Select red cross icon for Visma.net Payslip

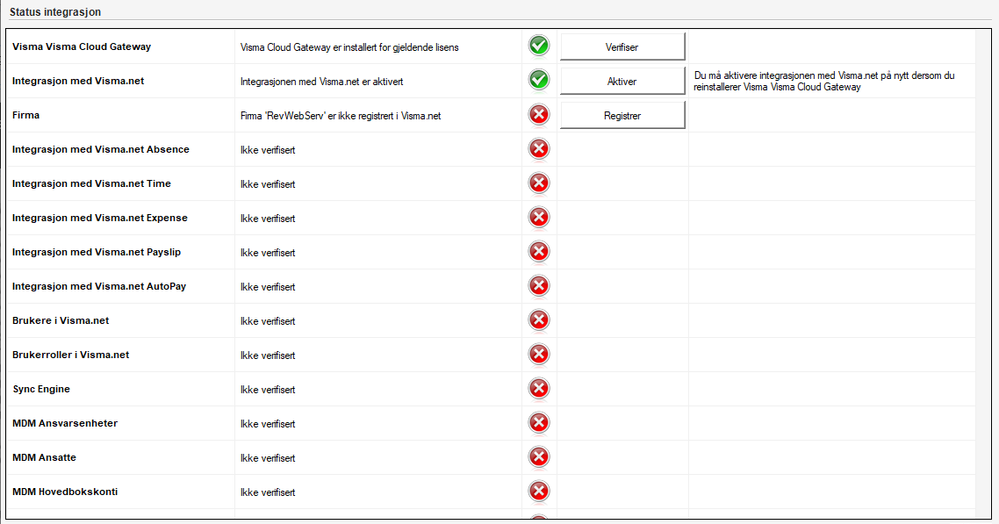[x=539, y=252]
